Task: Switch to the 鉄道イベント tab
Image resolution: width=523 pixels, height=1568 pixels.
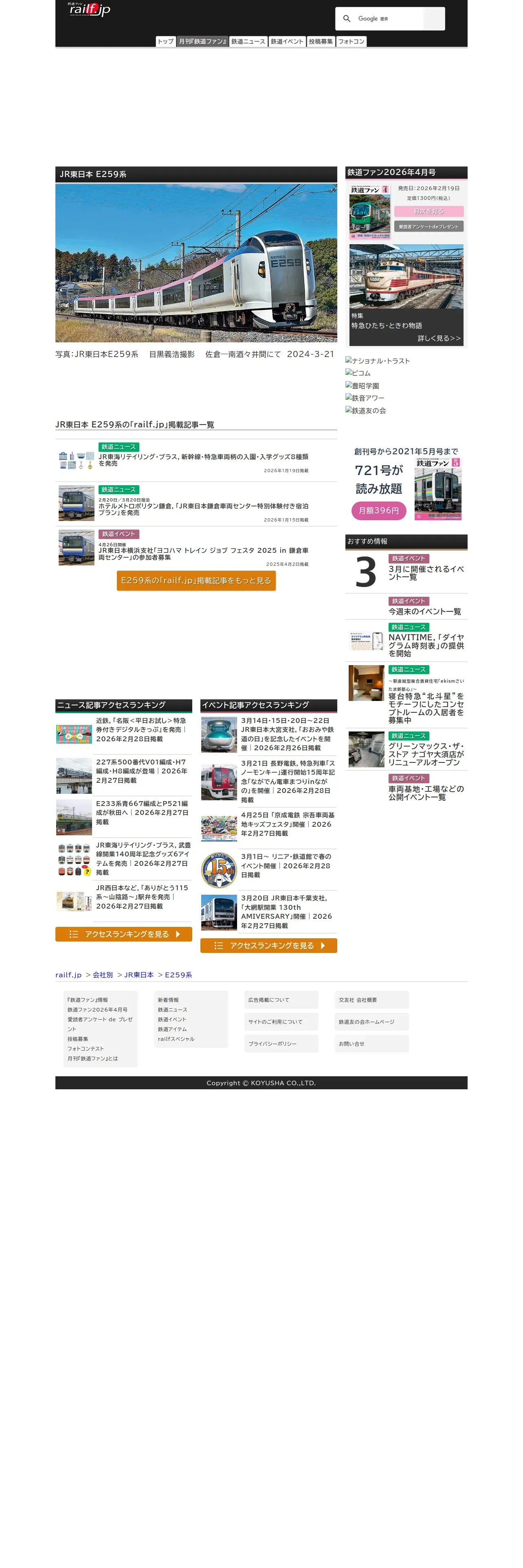Action: tap(287, 42)
